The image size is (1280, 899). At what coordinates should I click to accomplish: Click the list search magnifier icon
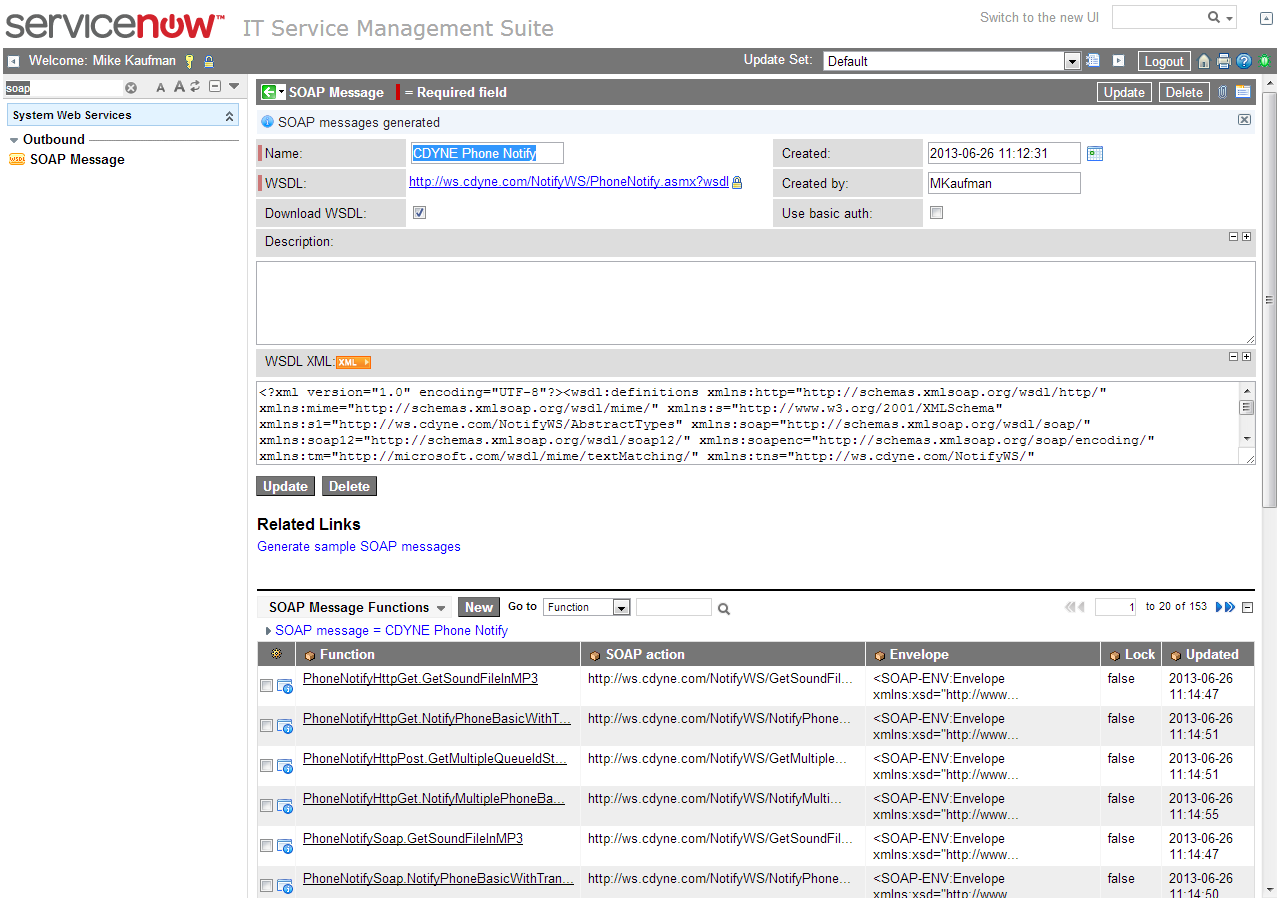[724, 608]
